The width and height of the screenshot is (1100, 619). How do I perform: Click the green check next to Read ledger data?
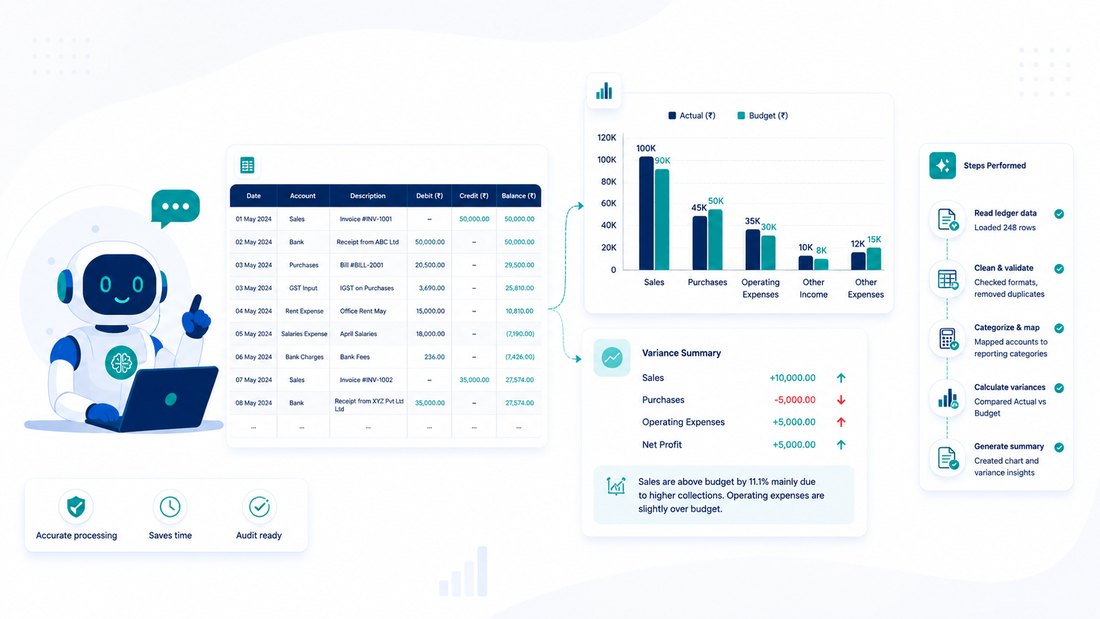point(1059,213)
